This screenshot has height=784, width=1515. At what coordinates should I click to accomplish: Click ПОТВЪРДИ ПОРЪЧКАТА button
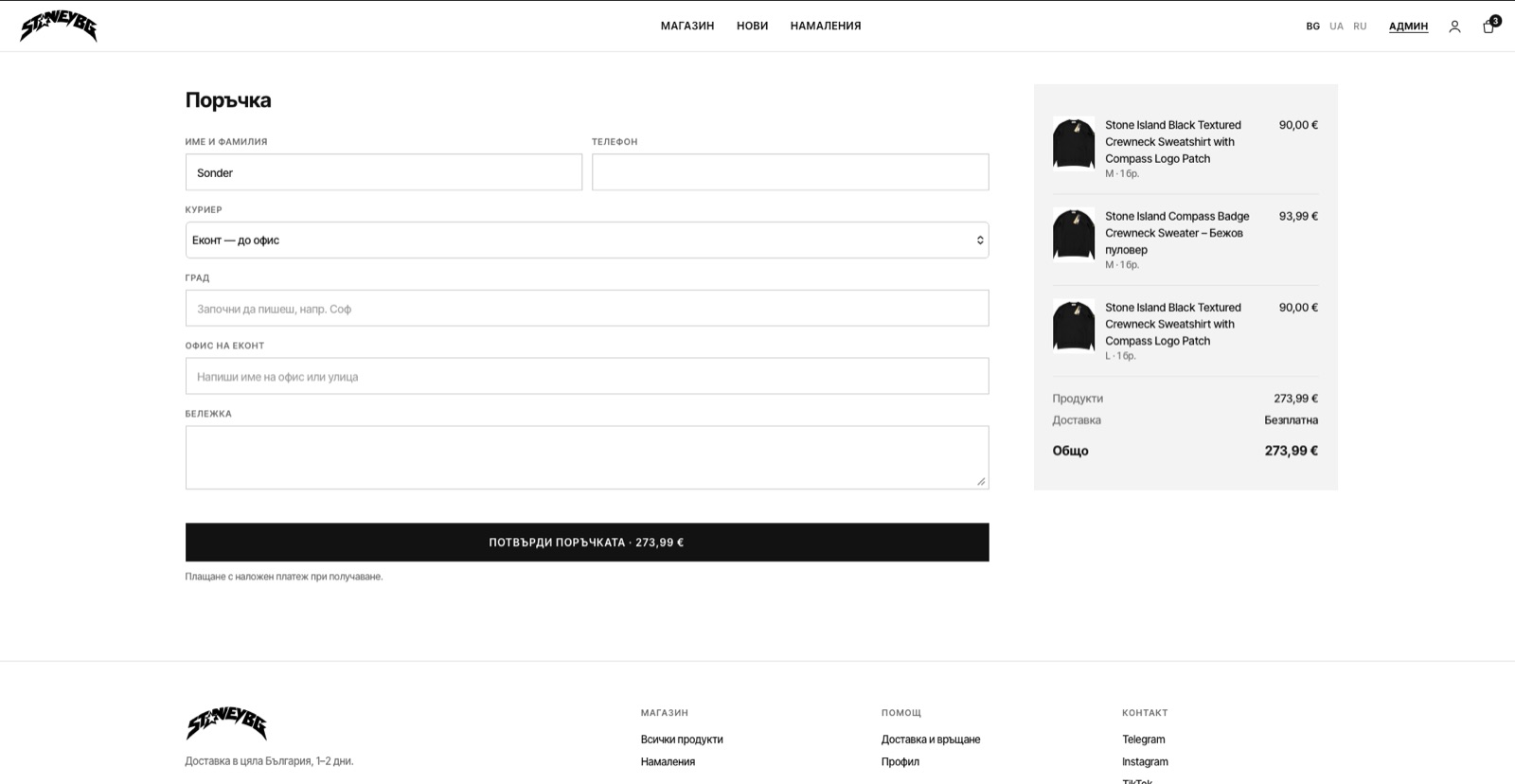click(x=587, y=543)
